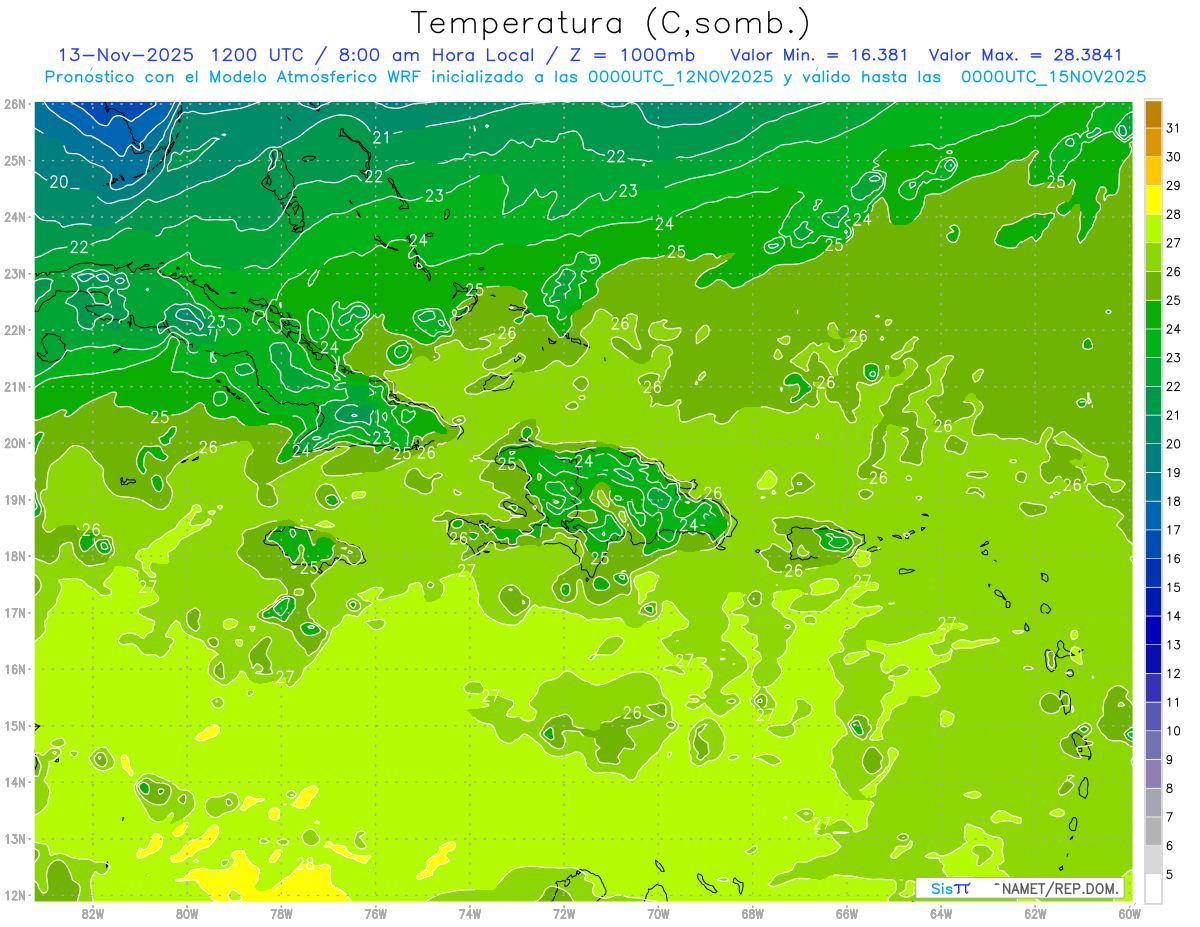Click the 28 contour label on the map
Screen dimensions: 1200x927
(x=305, y=863)
